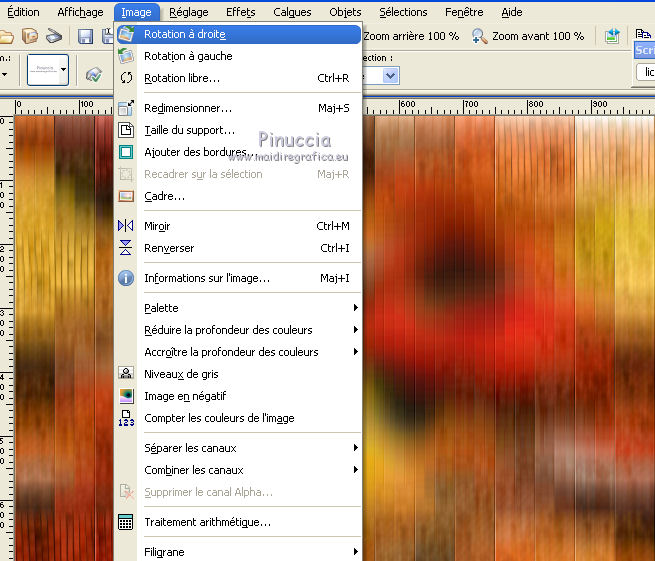Open Cadre menu entry
The width and height of the screenshot is (655, 561).
239,196
